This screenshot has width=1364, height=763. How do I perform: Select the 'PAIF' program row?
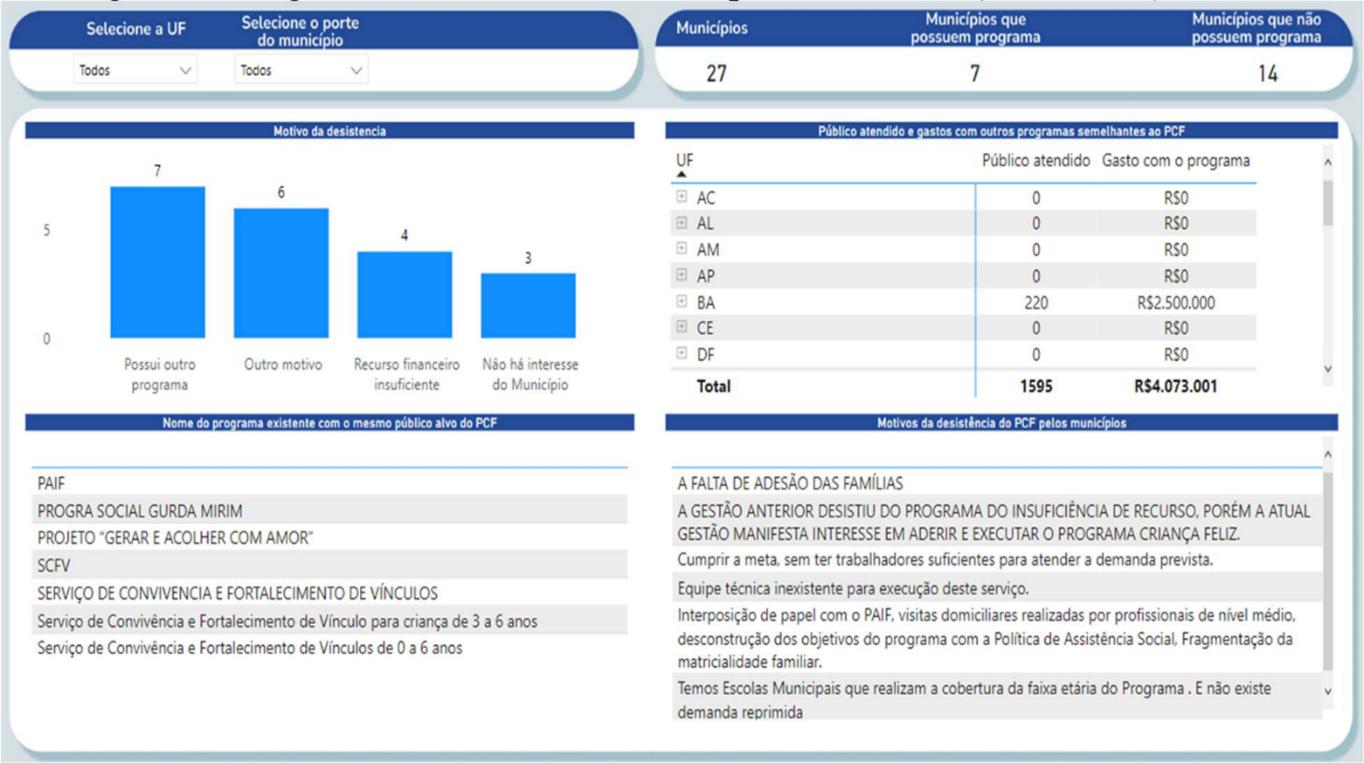coord(330,483)
